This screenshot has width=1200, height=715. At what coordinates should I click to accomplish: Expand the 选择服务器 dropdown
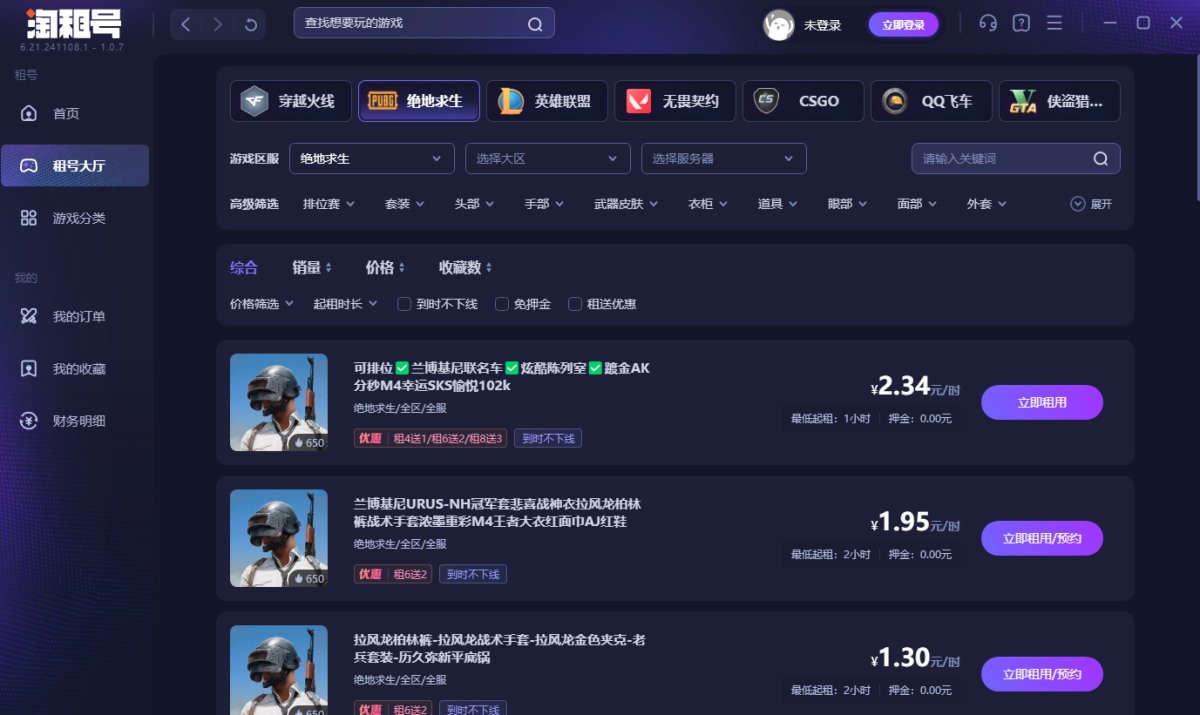click(723, 159)
